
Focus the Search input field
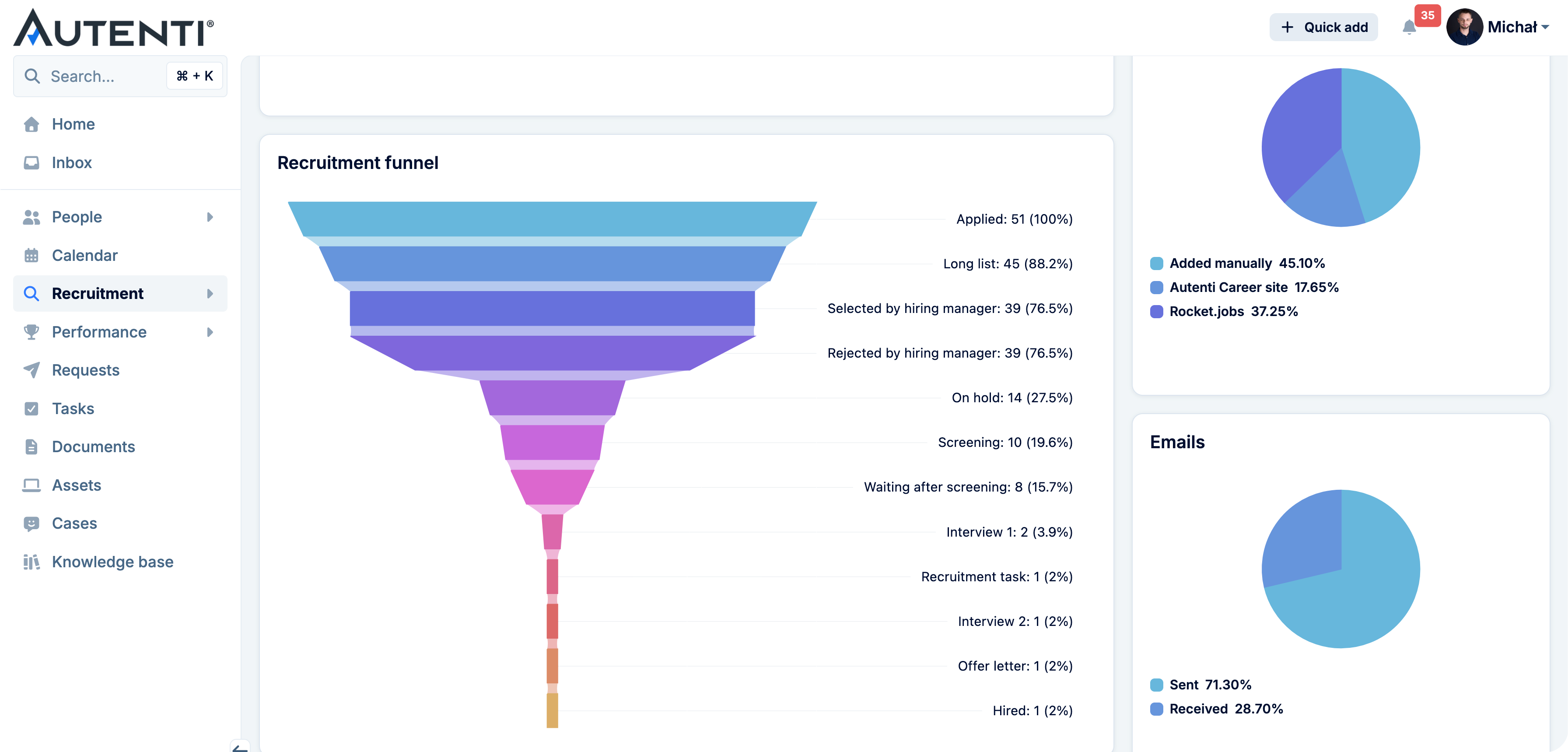click(x=120, y=76)
